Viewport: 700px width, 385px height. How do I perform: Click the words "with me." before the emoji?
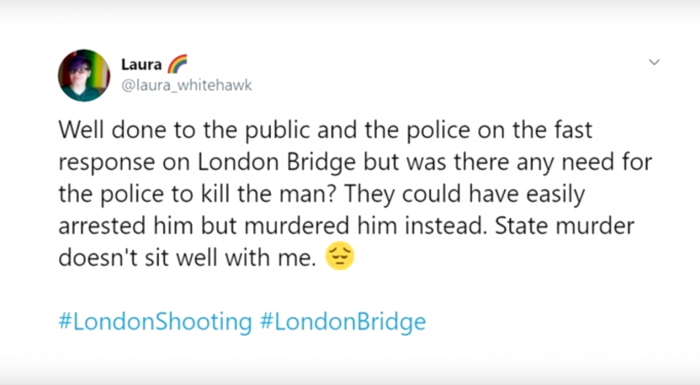(x=271, y=258)
